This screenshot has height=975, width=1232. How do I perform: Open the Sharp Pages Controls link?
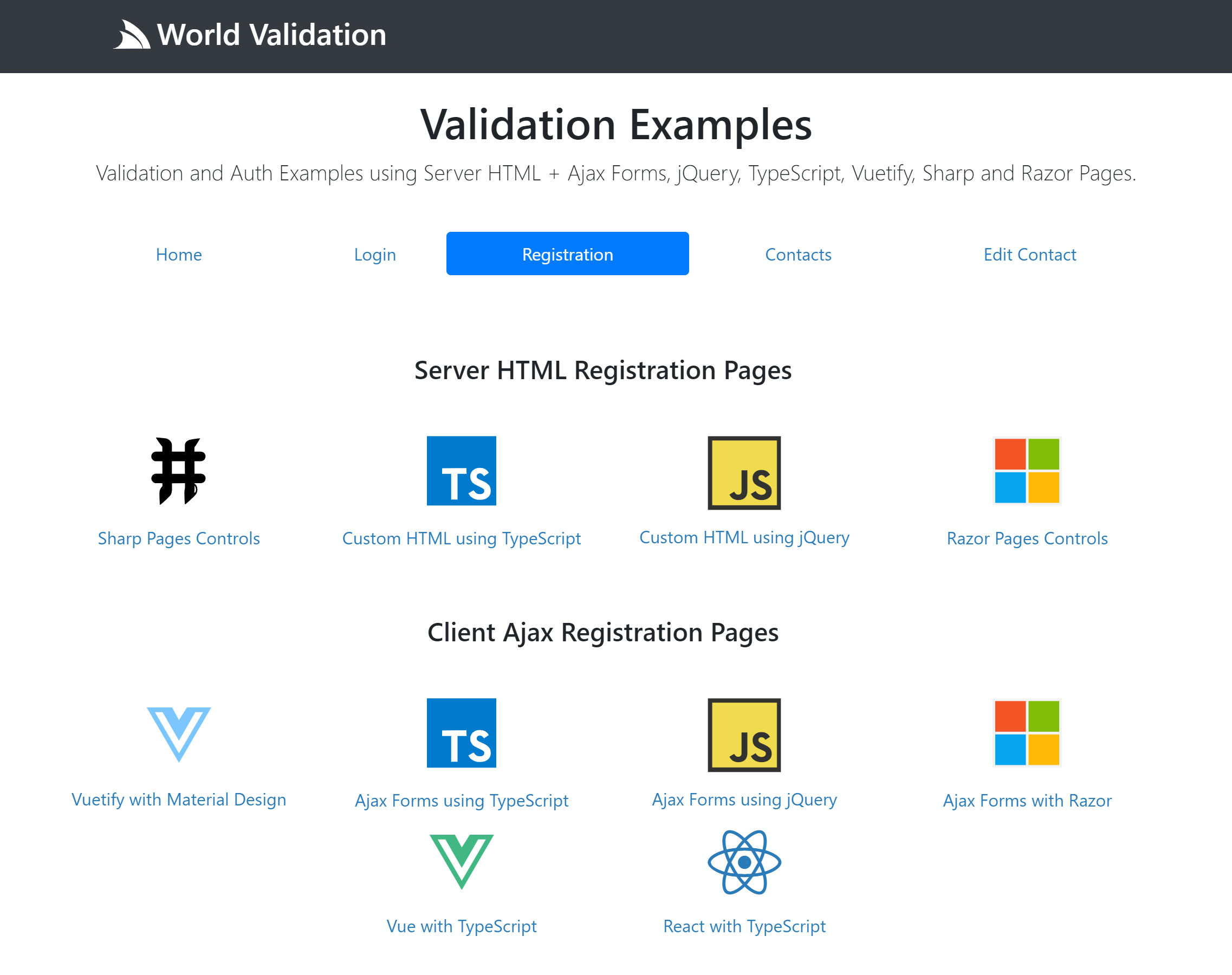179,538
